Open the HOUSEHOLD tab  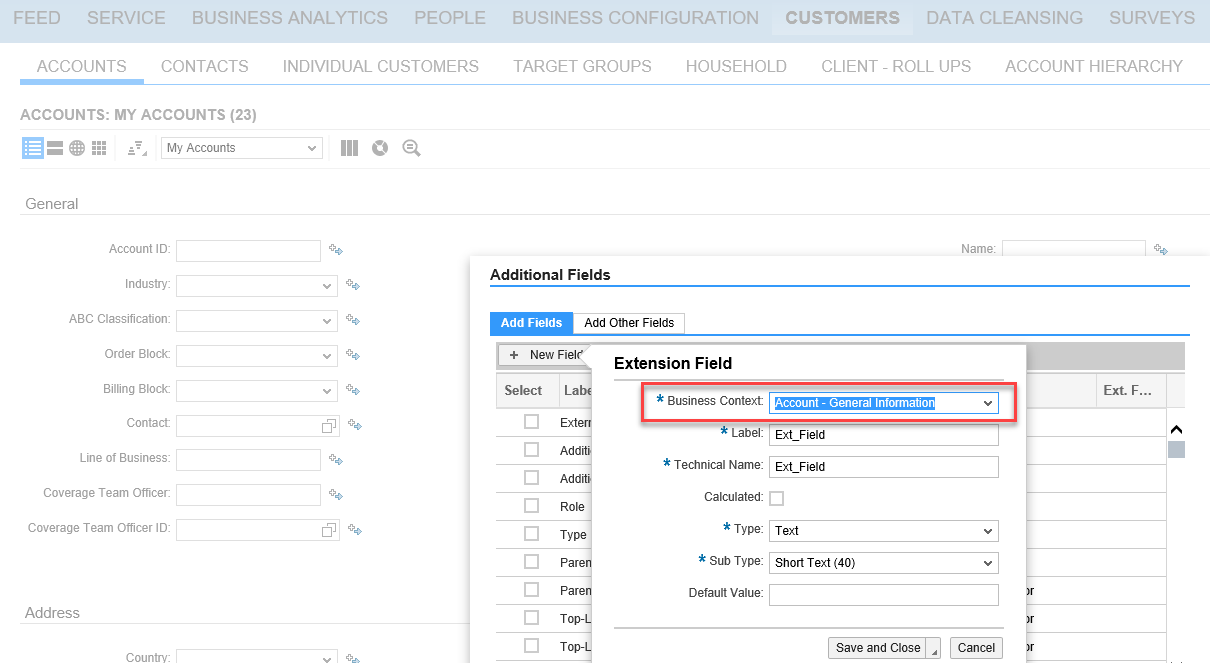click(x=736, y=66)
